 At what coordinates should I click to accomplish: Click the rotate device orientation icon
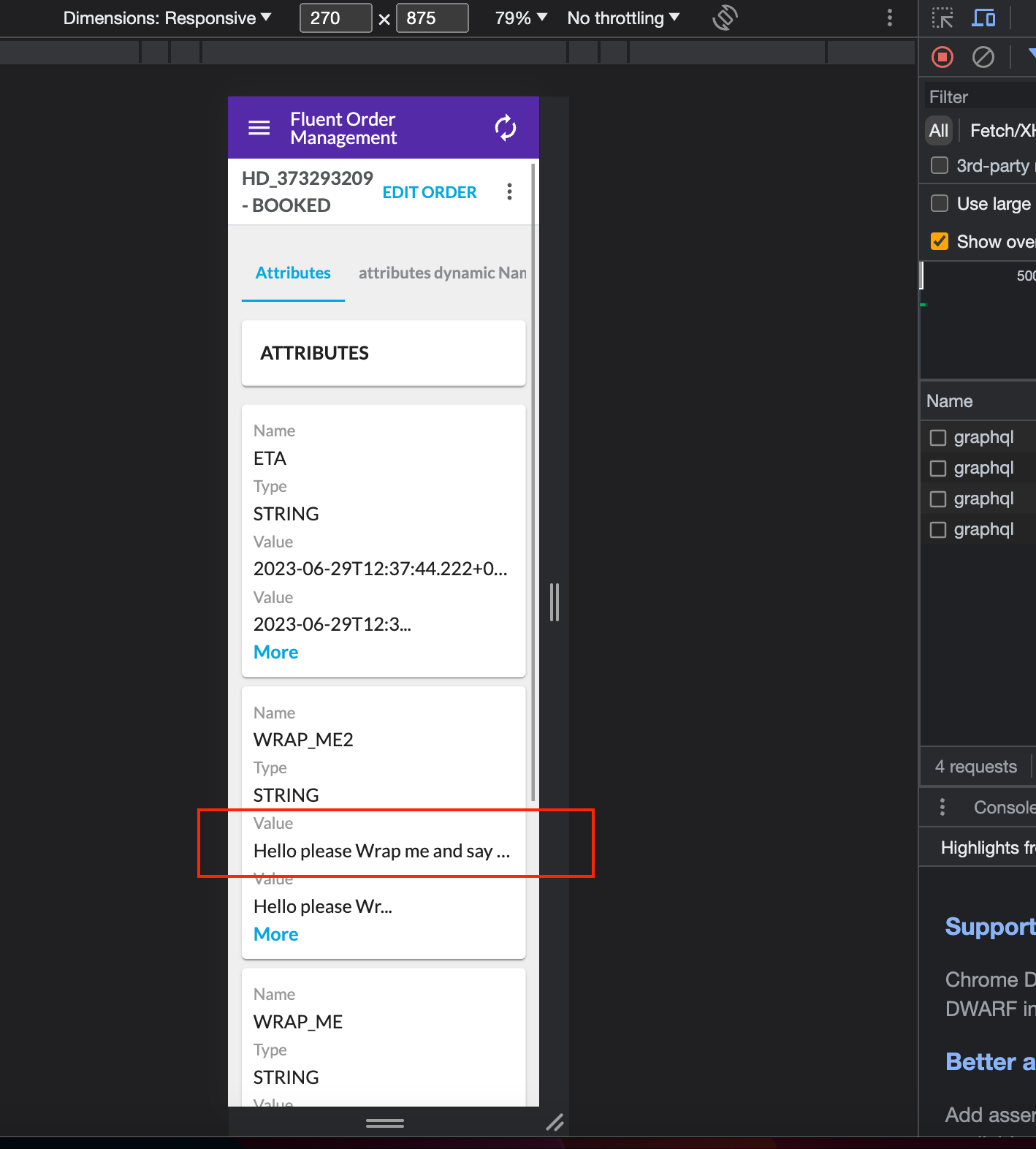point(725,18)
